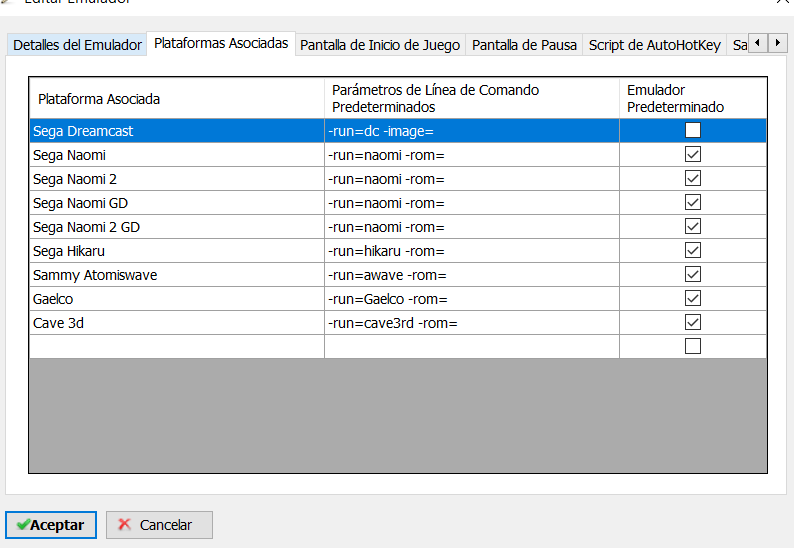
Task: Open the Detalles del Emulador tab
Action: click(x=77, y=45)
